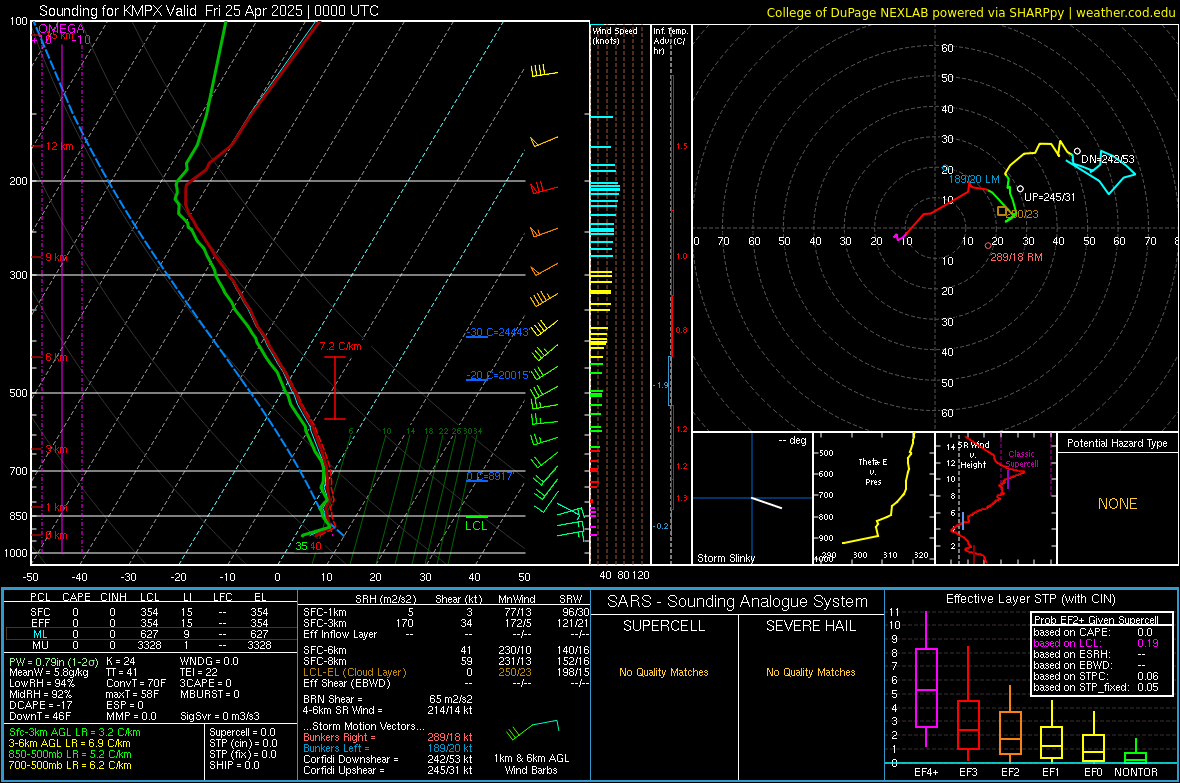
Task: Click the SUPERCELL column header
Action: [664, 626]
